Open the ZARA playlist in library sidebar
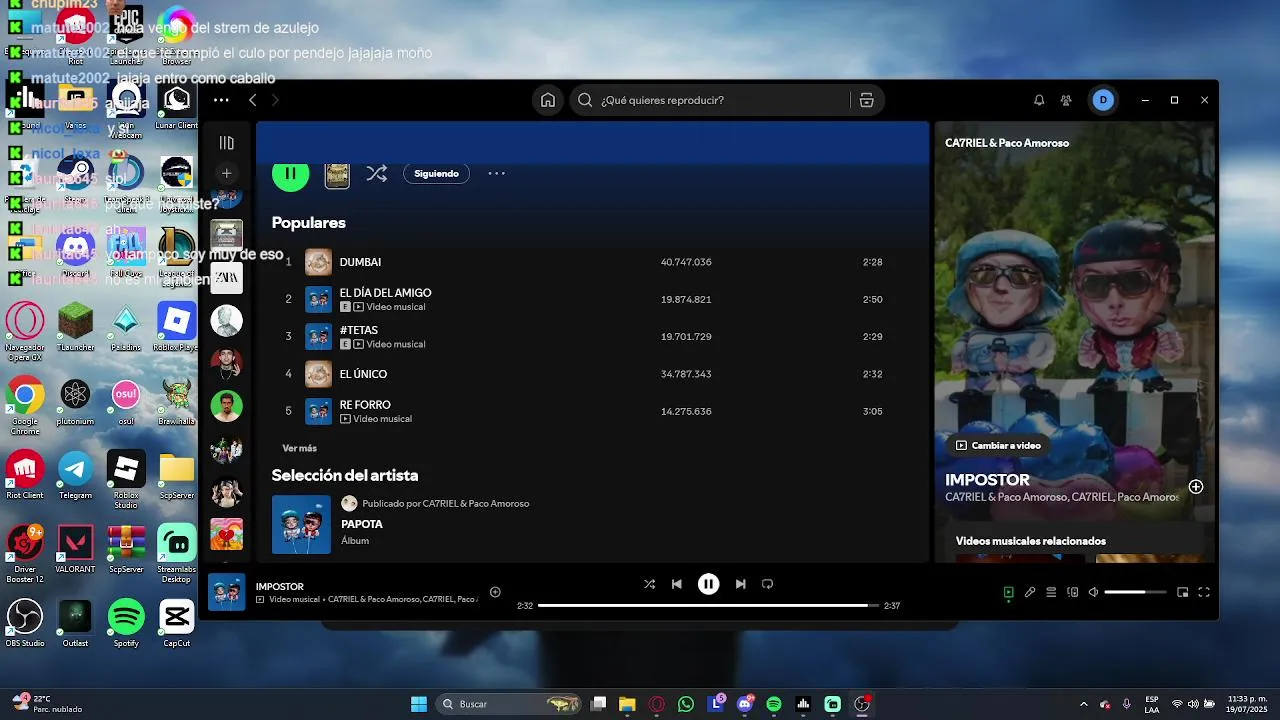The height and width of the screenshot is (720, 1280). coord(227,277)
